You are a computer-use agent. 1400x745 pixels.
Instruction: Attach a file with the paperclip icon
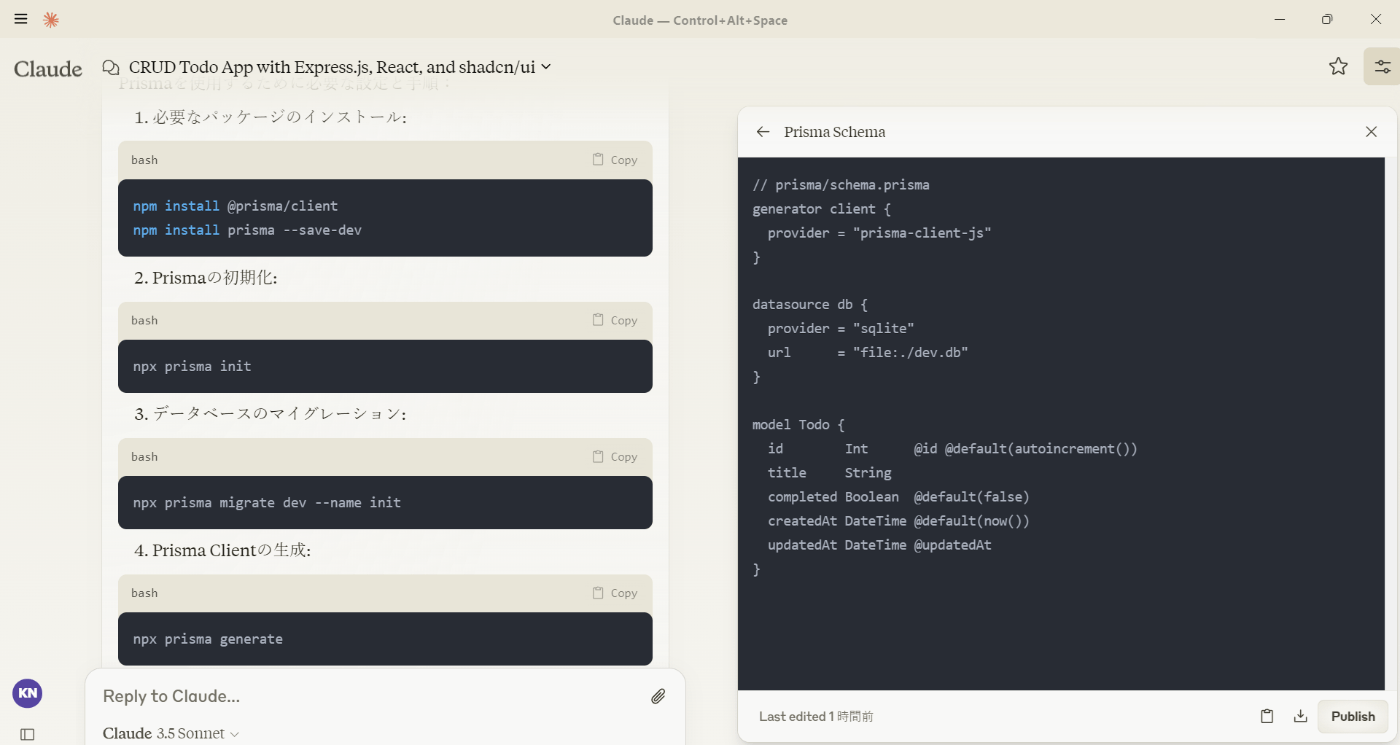[658, 696]
